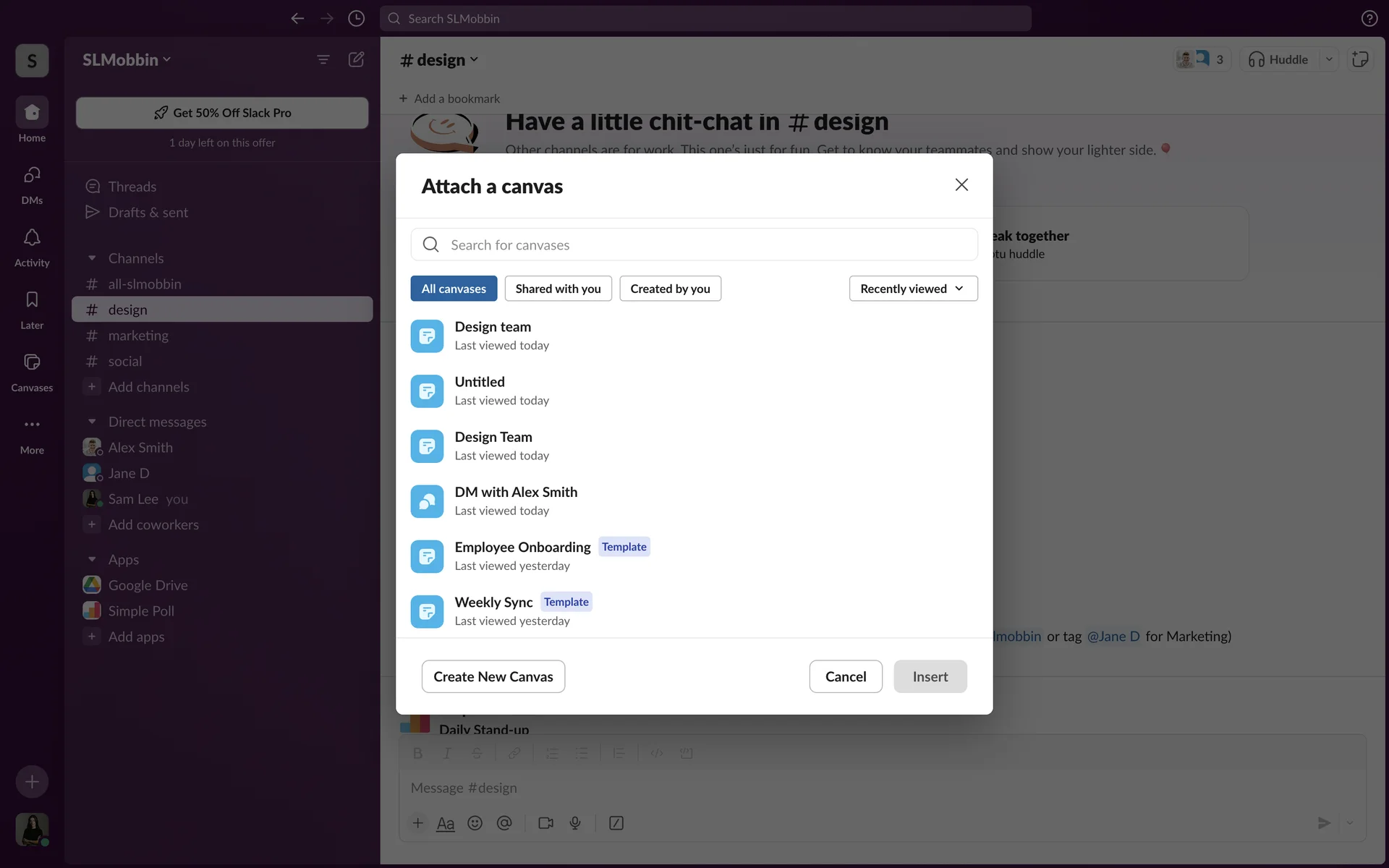The height and width of the screenshot is (868, 1389).
Task: Click the microphone audio clip icon
Action: click(x=575, y=823)
